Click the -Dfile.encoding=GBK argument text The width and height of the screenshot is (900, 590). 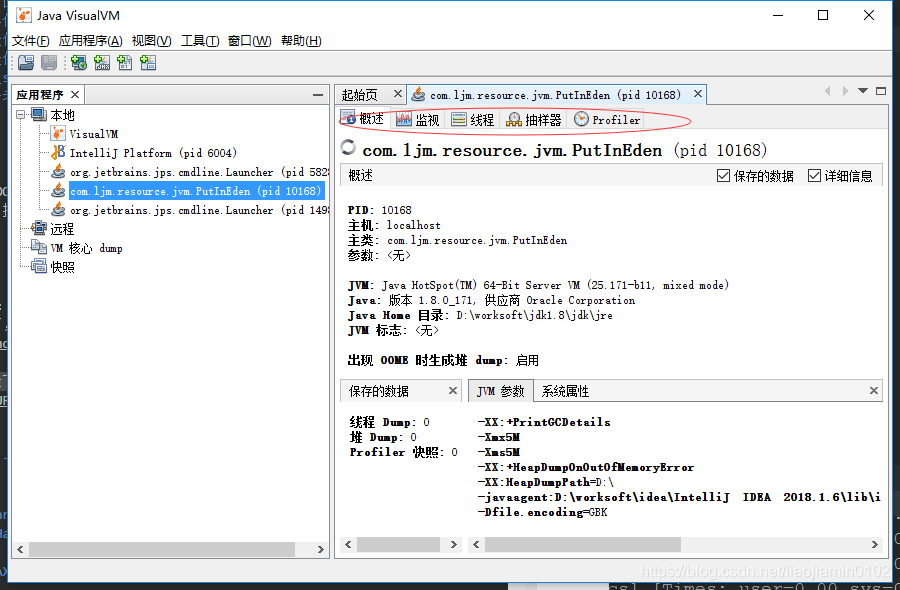542,512
